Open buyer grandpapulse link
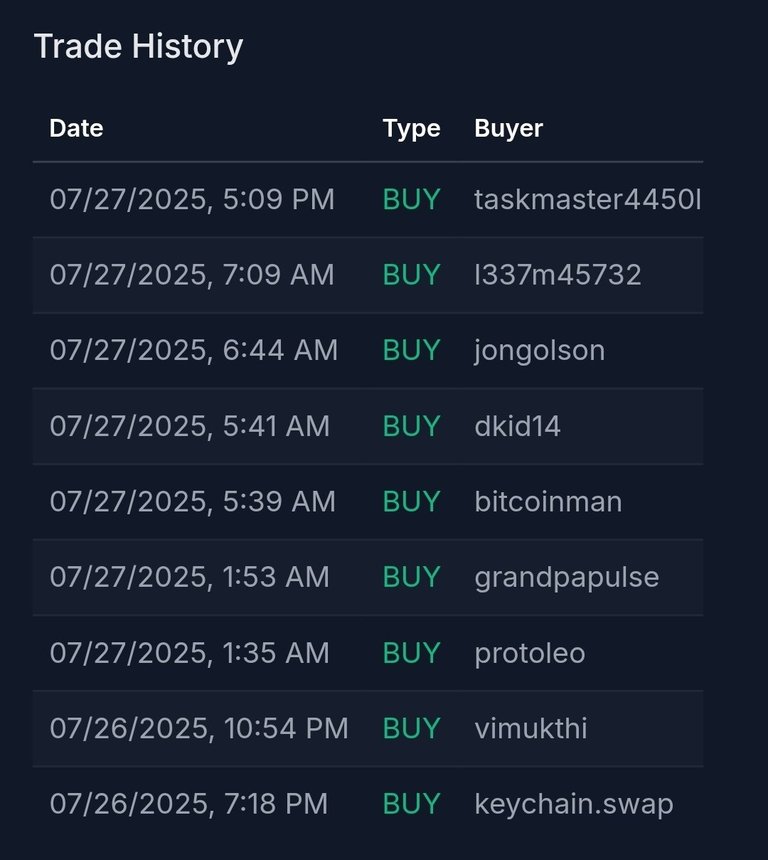768x860 pixels. [x=567, y=578]
